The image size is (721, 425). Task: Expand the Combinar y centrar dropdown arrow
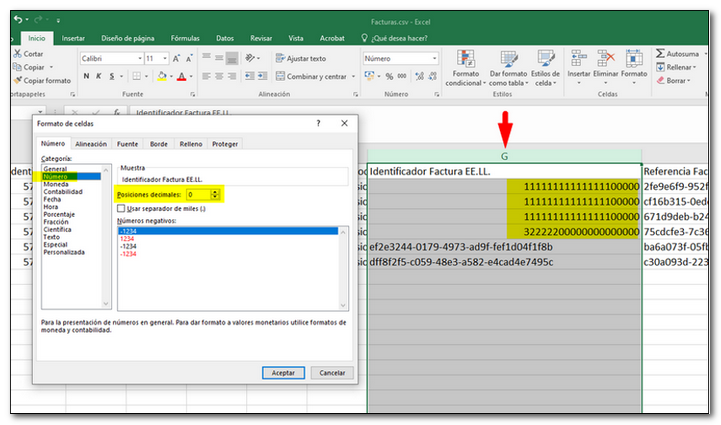pos(353,77)
